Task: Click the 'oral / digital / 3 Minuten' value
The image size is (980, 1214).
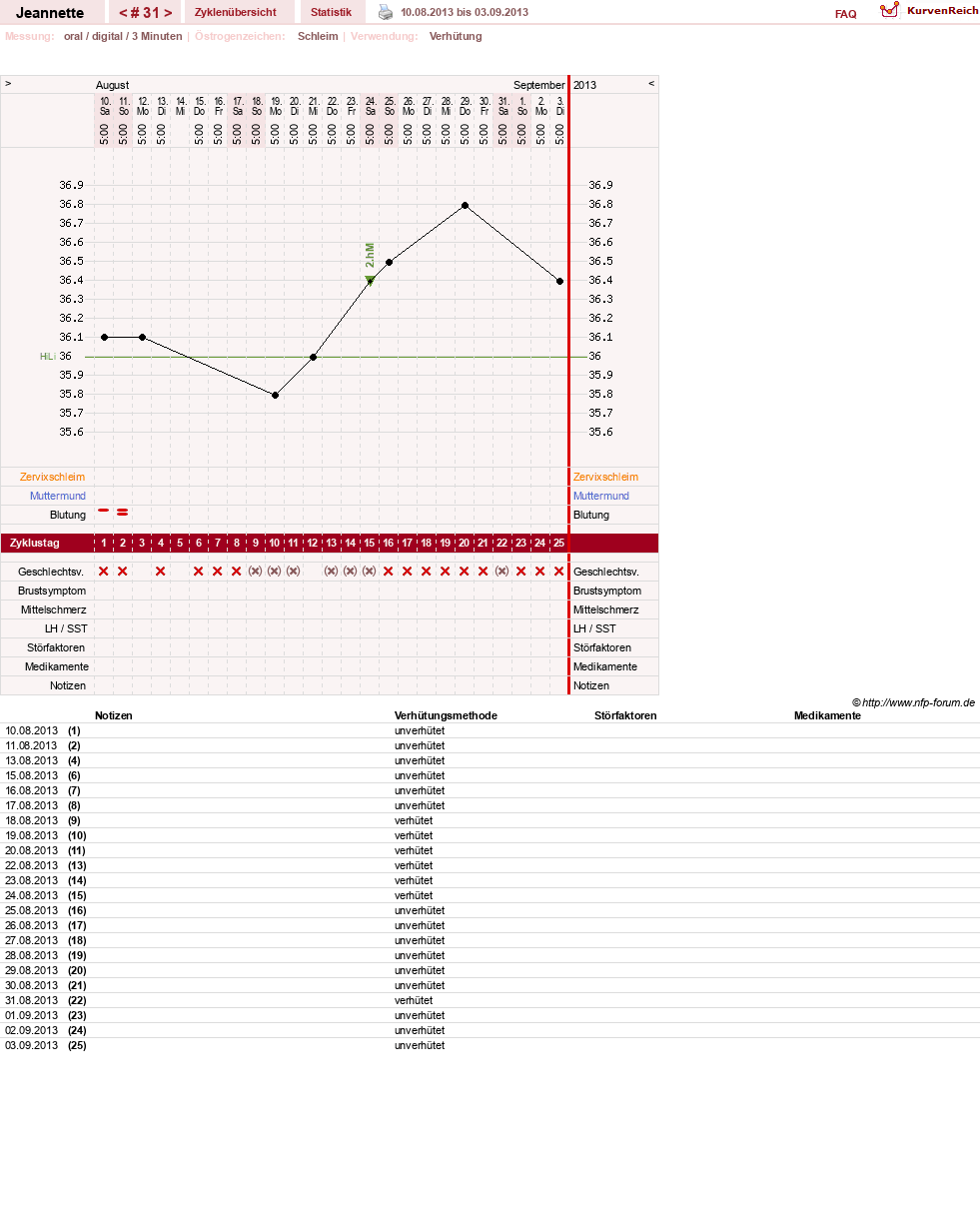Action: click(122, 36)
